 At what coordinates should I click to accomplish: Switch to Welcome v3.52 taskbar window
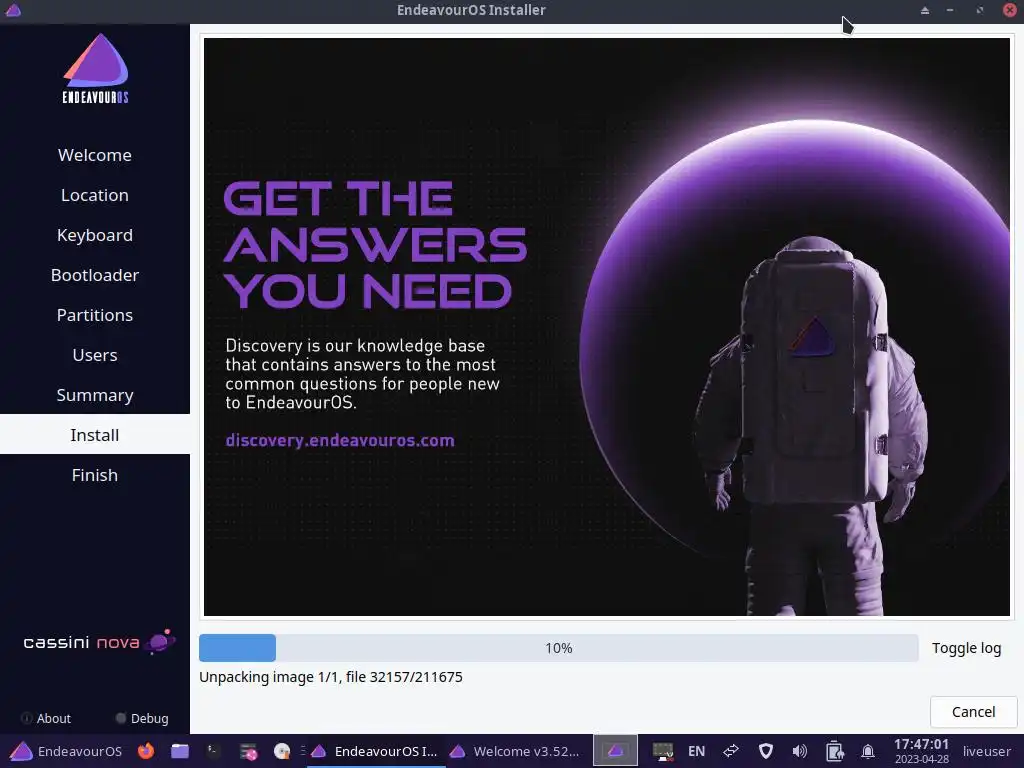click(515, 751)
